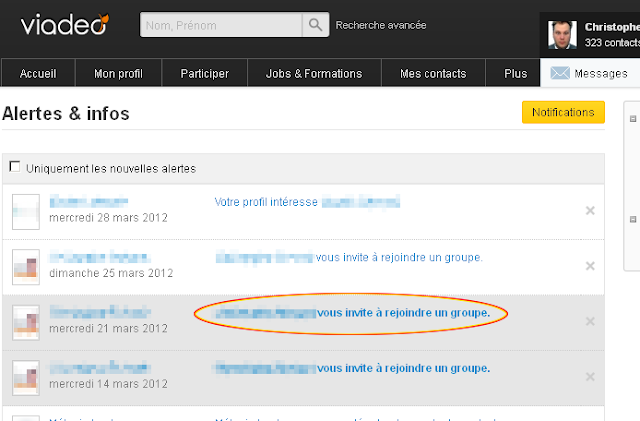Click the Viadeo logo
Image resolution: width=640 pixels, height=421 pixels.
(x=65, y=24)
